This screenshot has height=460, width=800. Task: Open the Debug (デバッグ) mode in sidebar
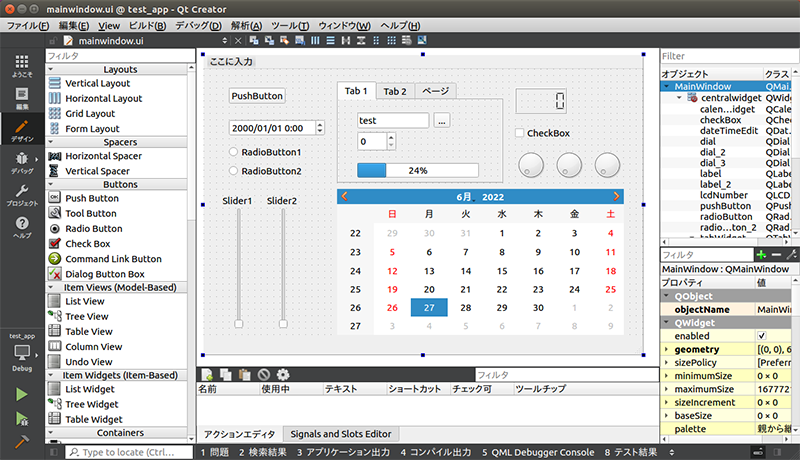point(22,163)
